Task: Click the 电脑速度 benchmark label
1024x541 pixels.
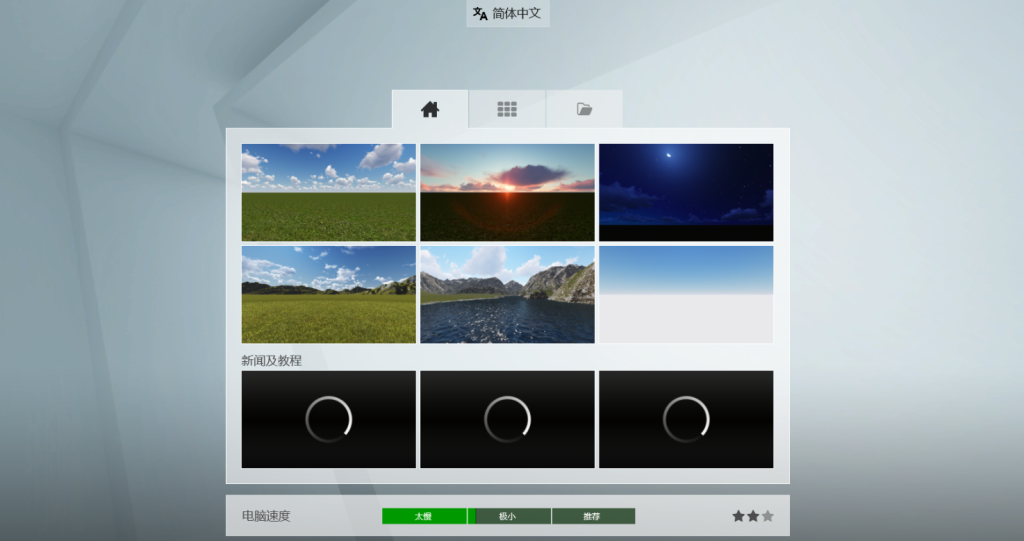Action: point(266,516)
